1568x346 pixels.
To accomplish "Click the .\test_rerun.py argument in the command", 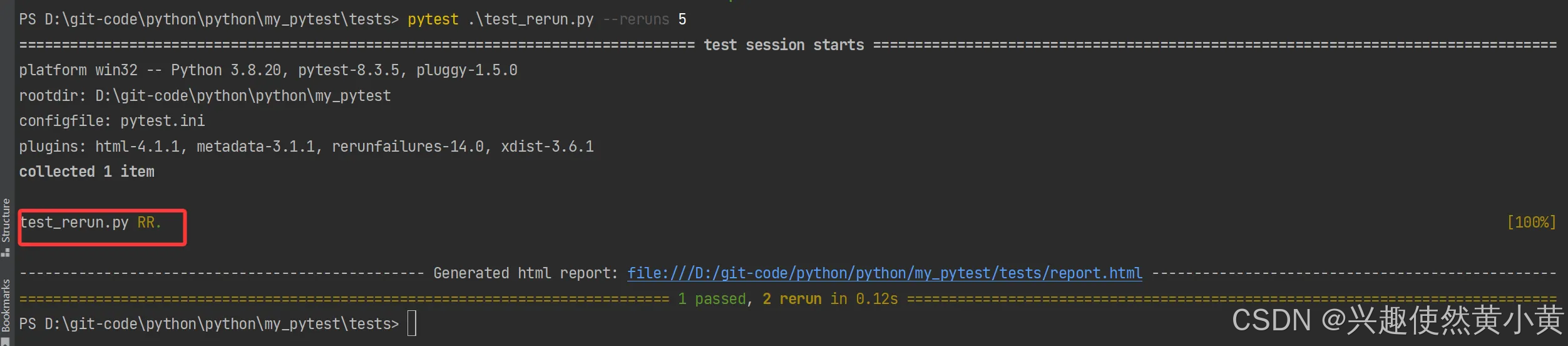I will (531, 19).
